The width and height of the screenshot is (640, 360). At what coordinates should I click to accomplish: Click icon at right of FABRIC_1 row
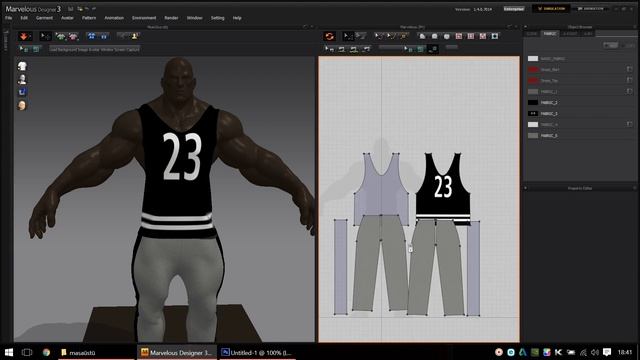[x=629, y=91]
